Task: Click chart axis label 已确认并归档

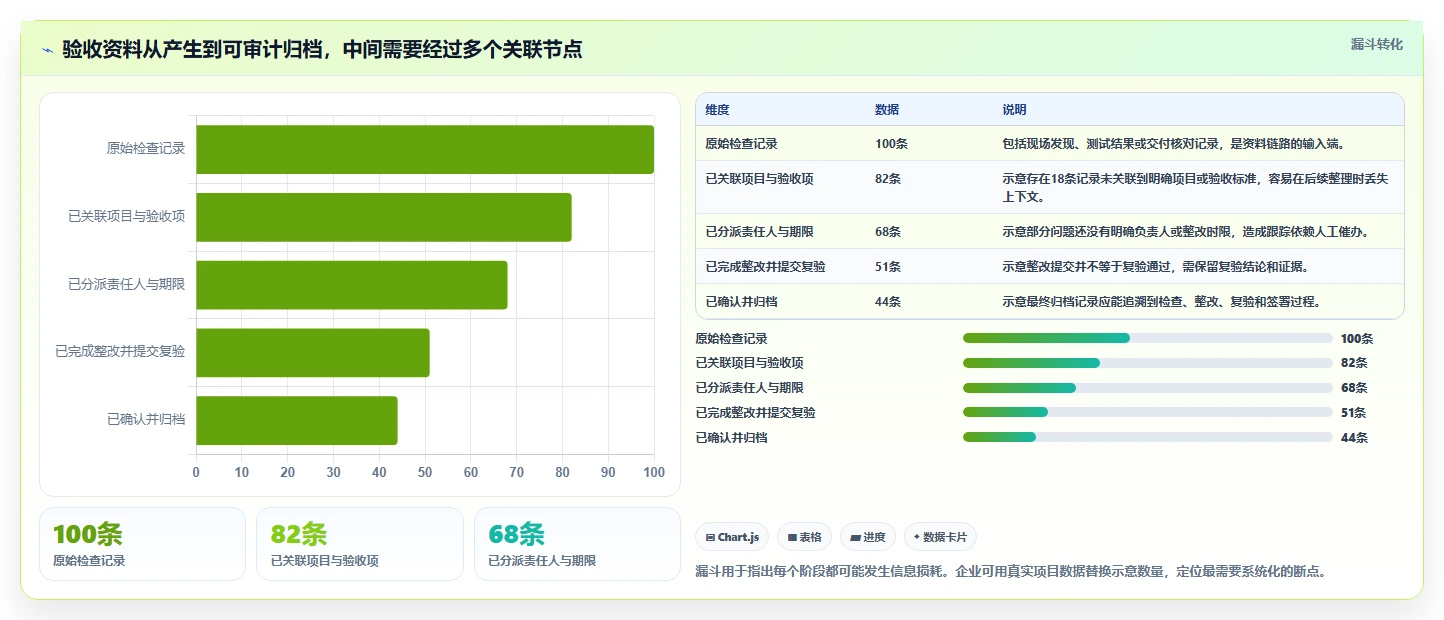Action: tap(146, 420)
